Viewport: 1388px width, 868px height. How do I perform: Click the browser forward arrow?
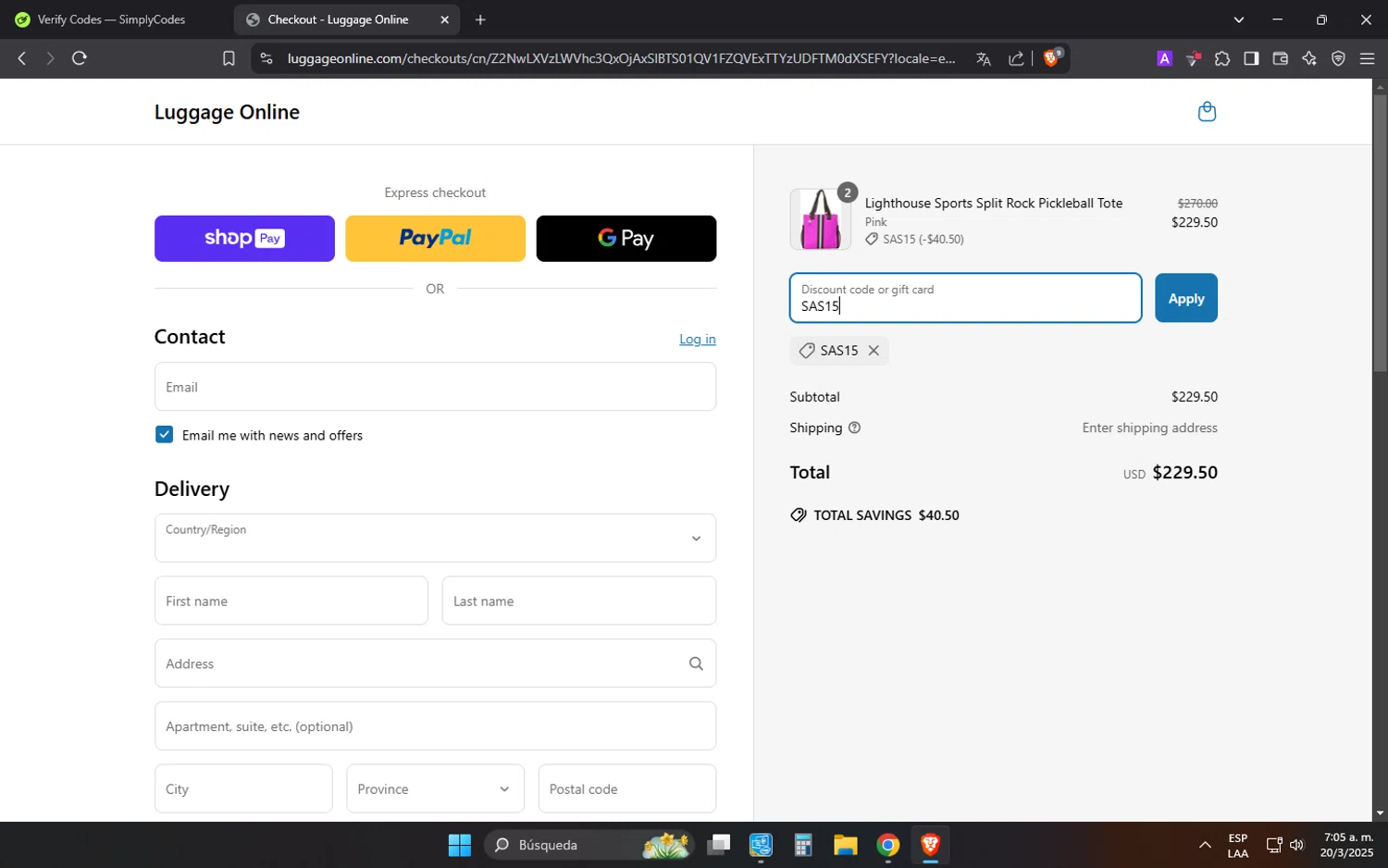(50, 58)
